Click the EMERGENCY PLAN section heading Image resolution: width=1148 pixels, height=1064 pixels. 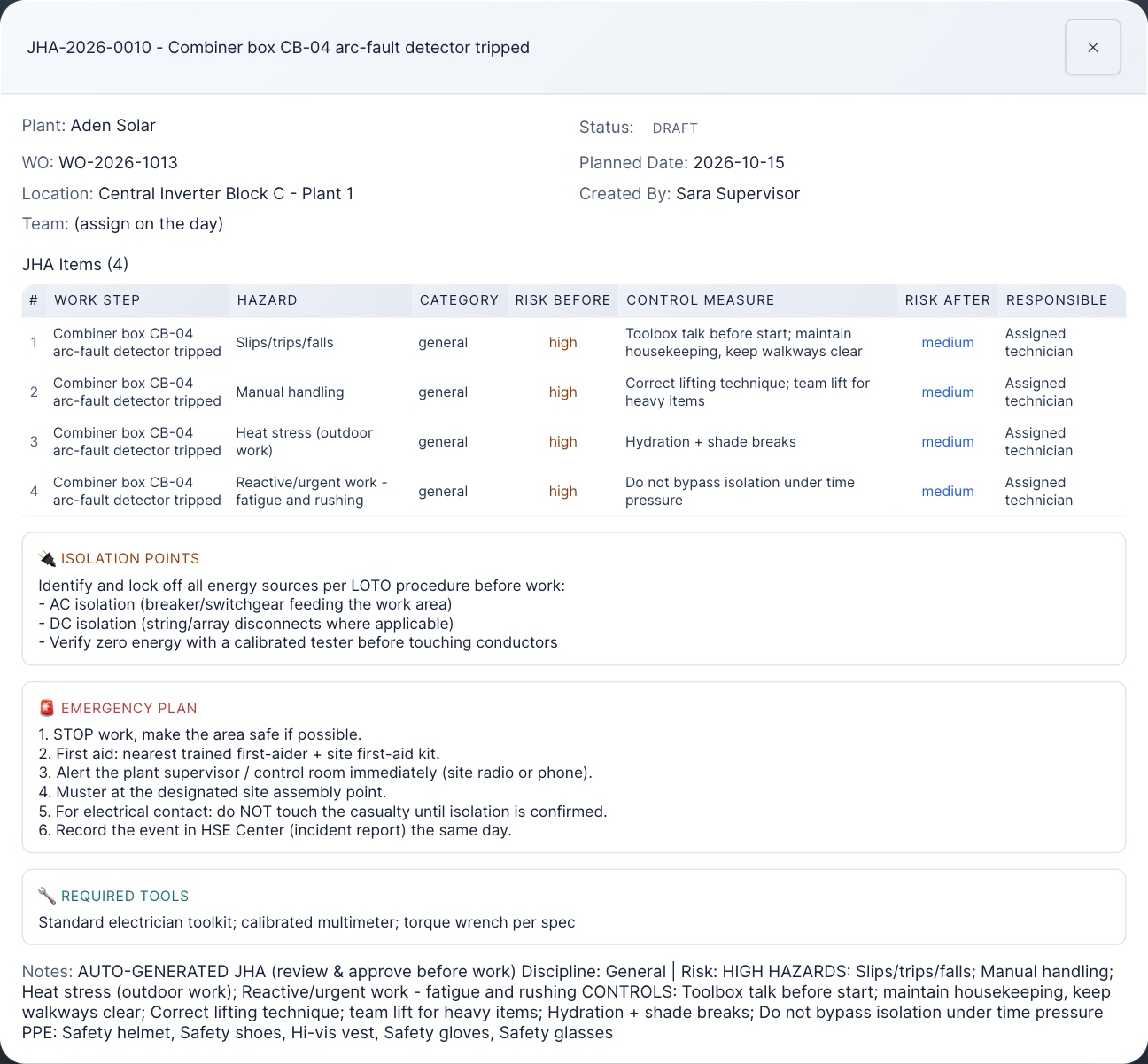coord(129,709)
